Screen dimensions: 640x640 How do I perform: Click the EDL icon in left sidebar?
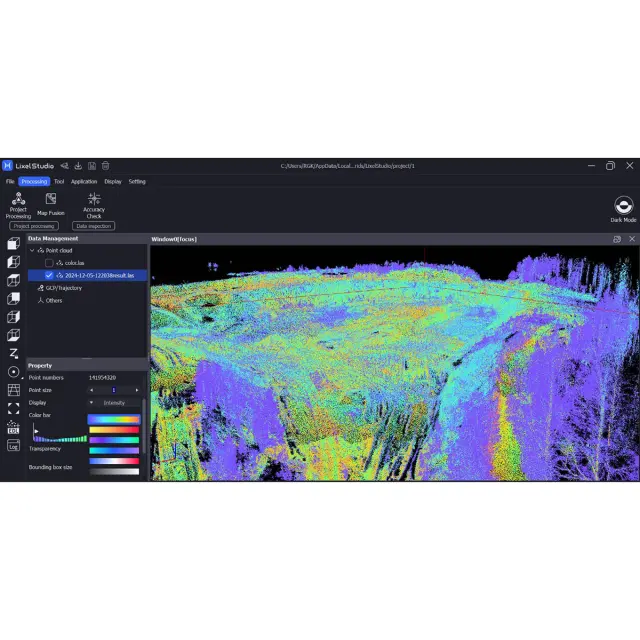click(x=13, y=427)
